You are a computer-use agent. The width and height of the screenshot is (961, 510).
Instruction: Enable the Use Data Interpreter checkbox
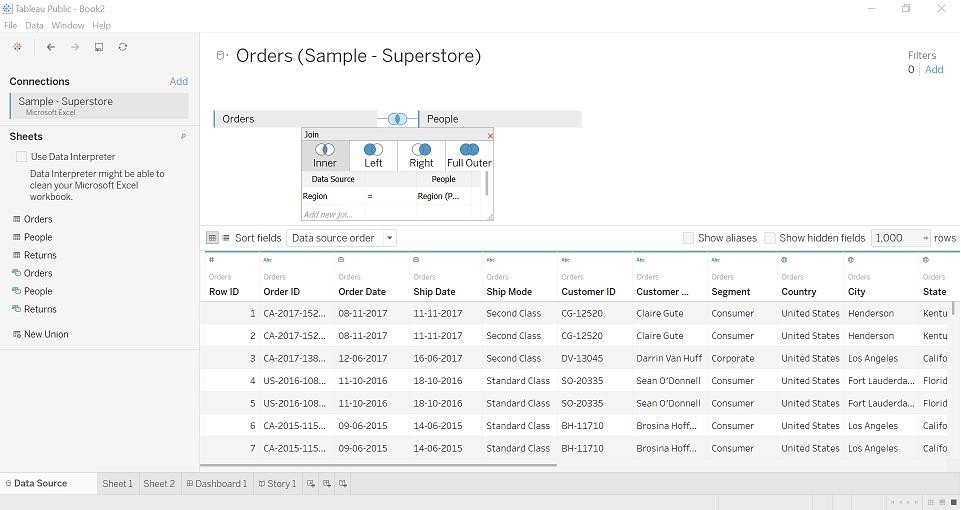21,157
